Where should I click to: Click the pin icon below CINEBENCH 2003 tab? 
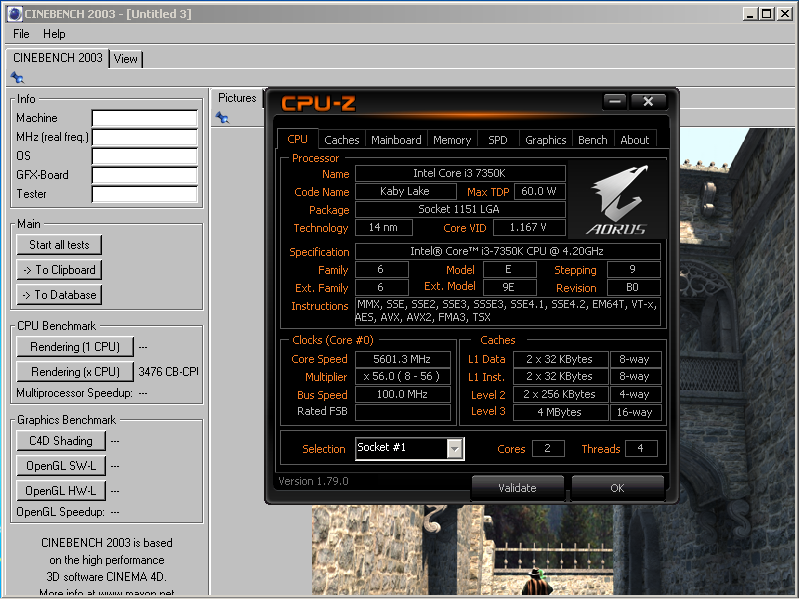(x=17, y=77)
